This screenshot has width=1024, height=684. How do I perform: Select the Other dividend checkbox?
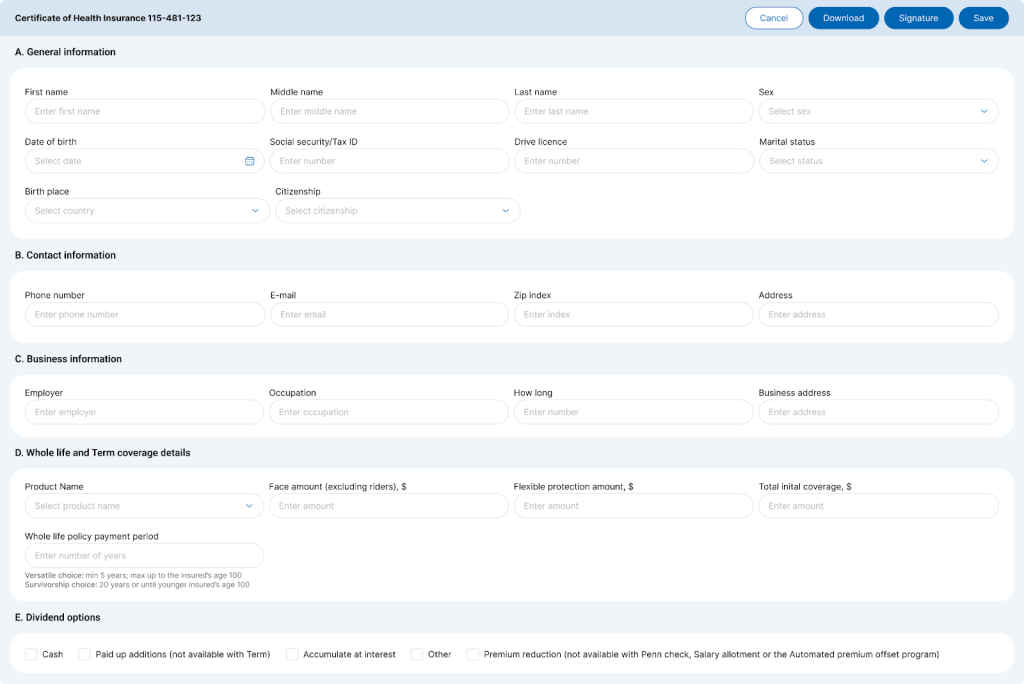pos(417,654)
